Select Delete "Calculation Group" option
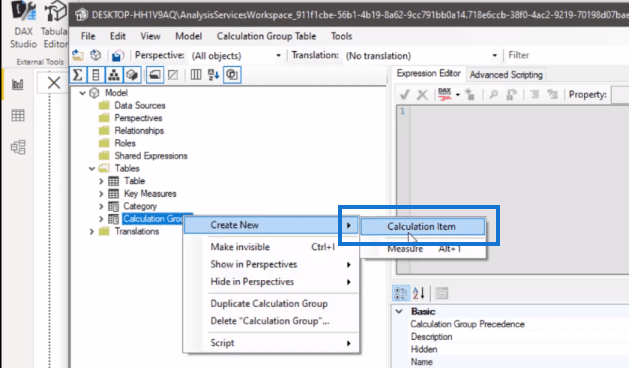Image resolution: width=629 pixels, height=368 pixels. (271, 321)
